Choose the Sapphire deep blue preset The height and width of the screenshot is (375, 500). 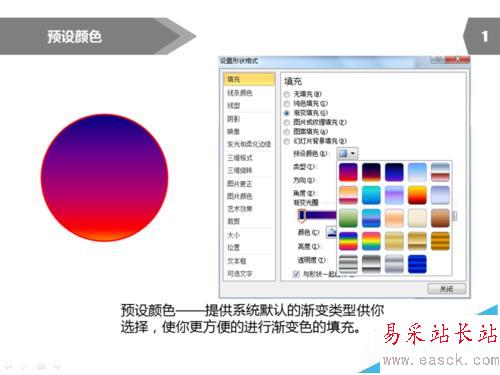(417, 264)
